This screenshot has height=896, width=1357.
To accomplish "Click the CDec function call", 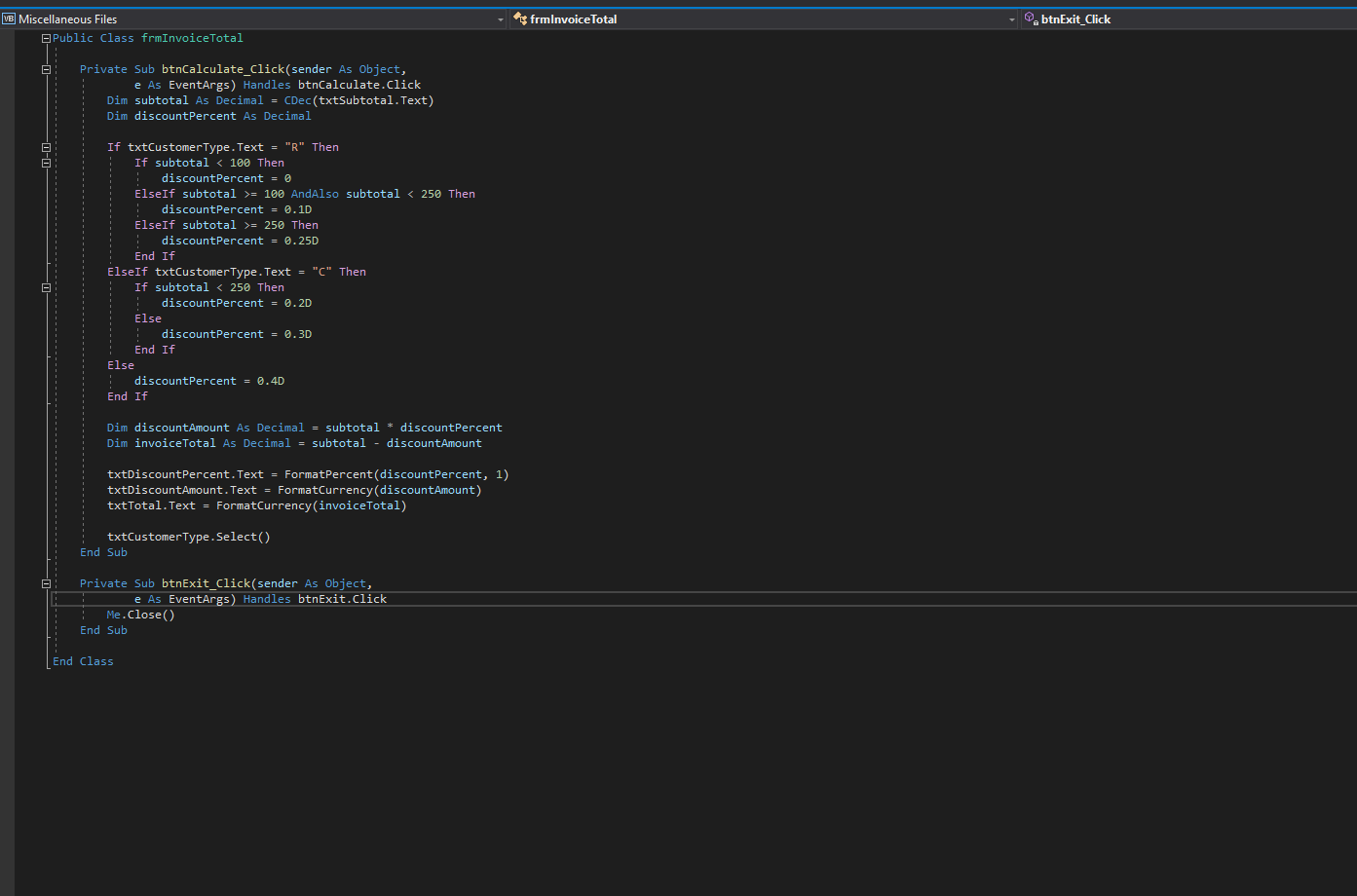I will (x=297, y=100).
